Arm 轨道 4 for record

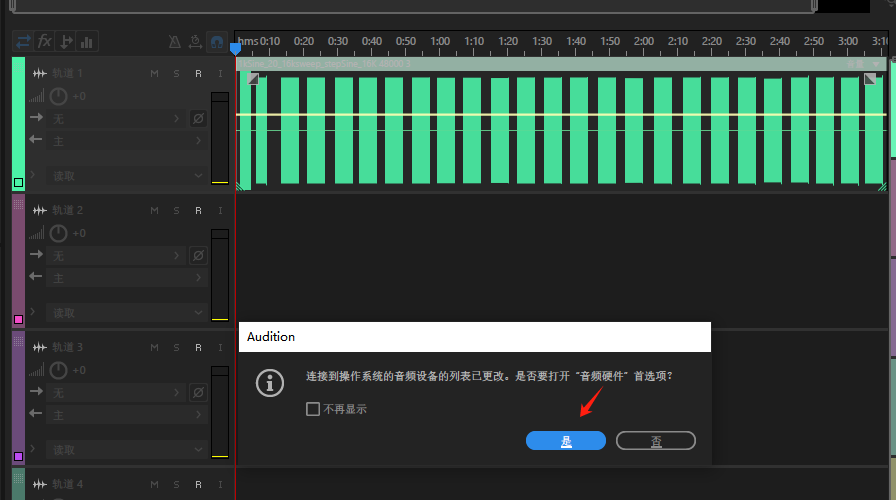pos(198,485)
